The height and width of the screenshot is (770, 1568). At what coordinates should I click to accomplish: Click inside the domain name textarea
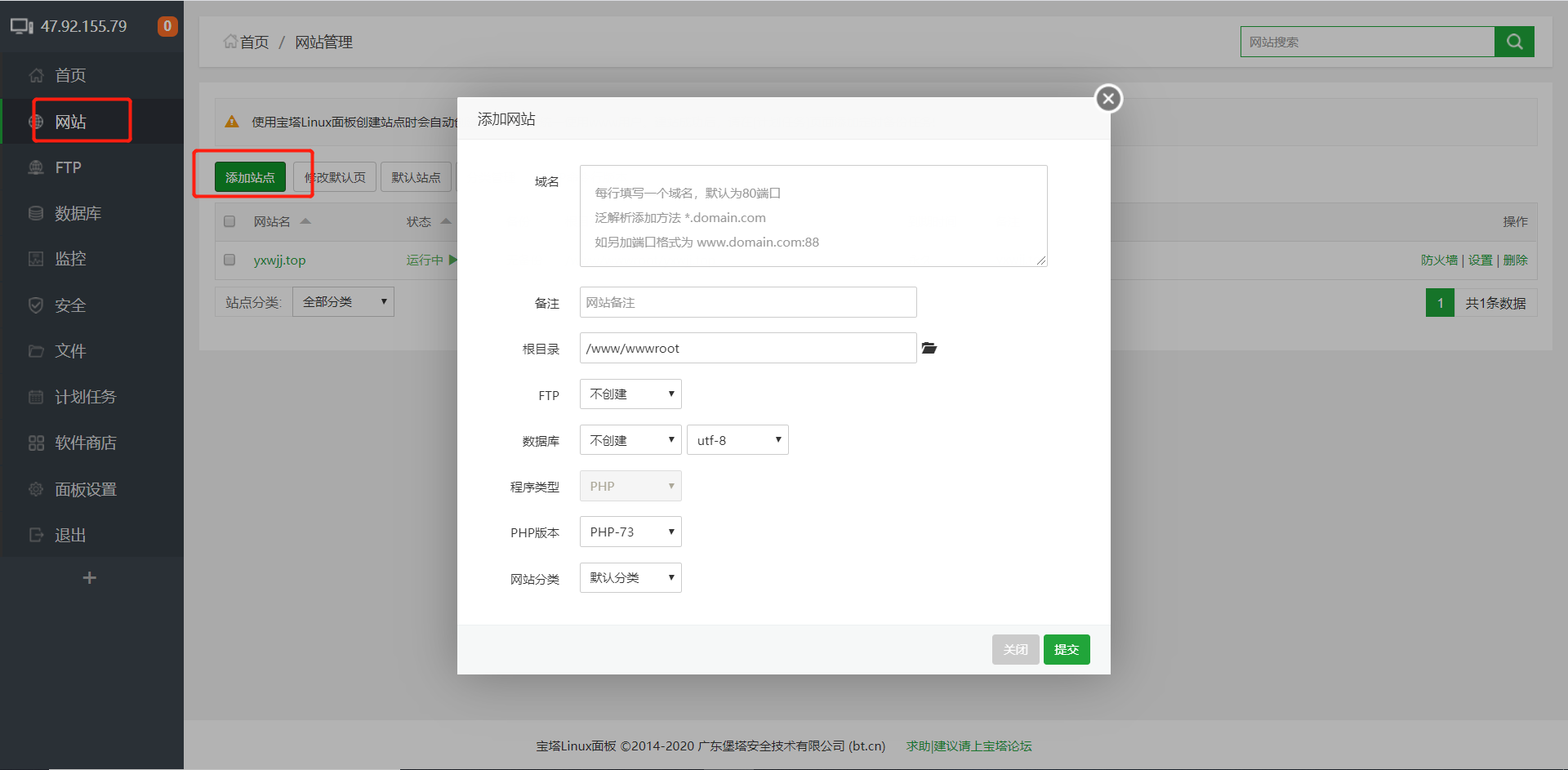coord(813,216)
